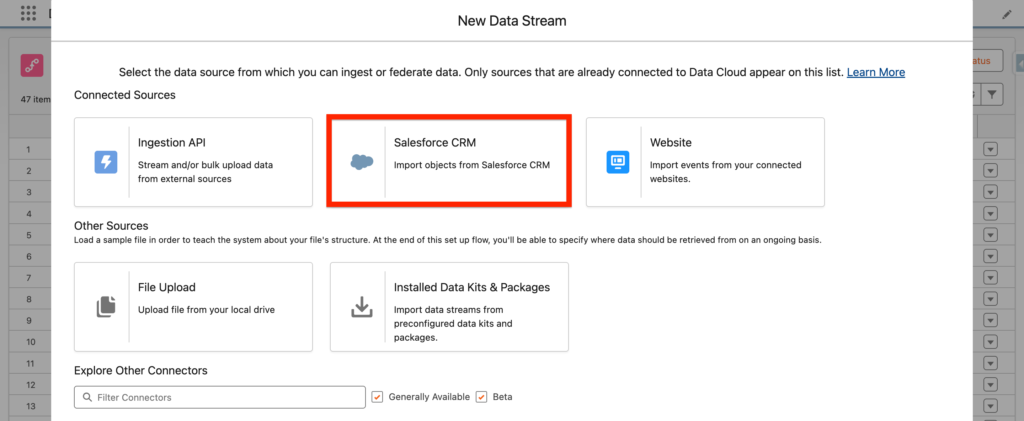Click the magnifier icon in Filter Connectors
Screen dimensions: 1024x421
click(x=85, y=397)
